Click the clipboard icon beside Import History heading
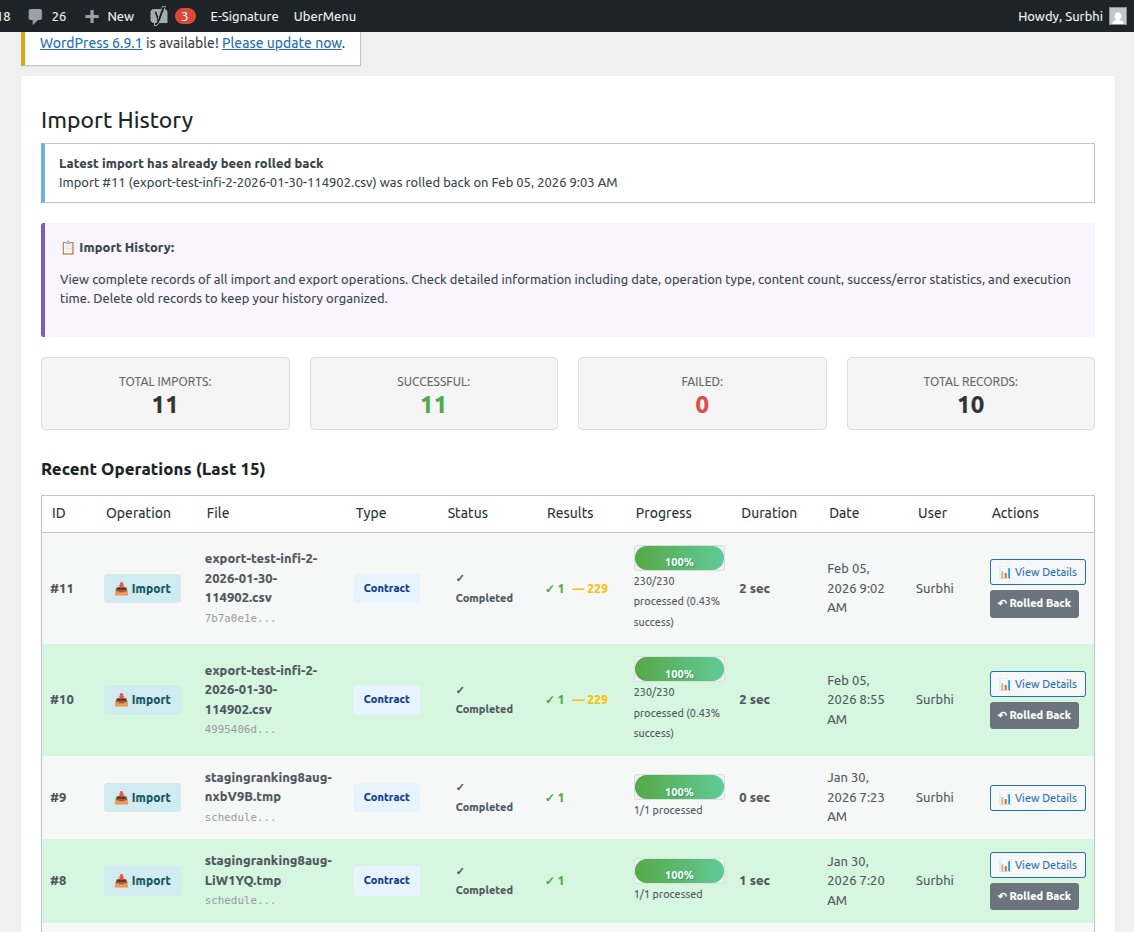Viewport: 1134px width, 932px height. [x=67, y=248]
